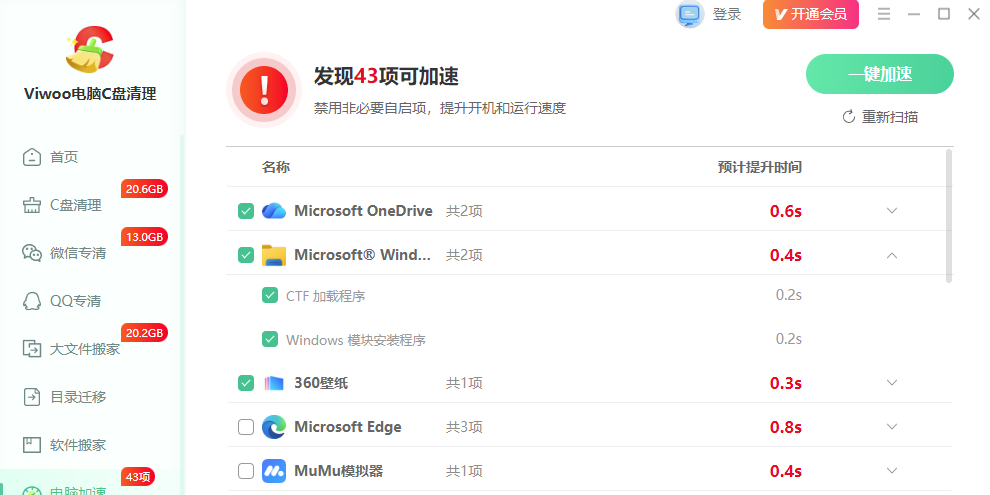Click the startup list vertical scrollbar
This screenshot has width=990, height=495.
tap(948, 216)
